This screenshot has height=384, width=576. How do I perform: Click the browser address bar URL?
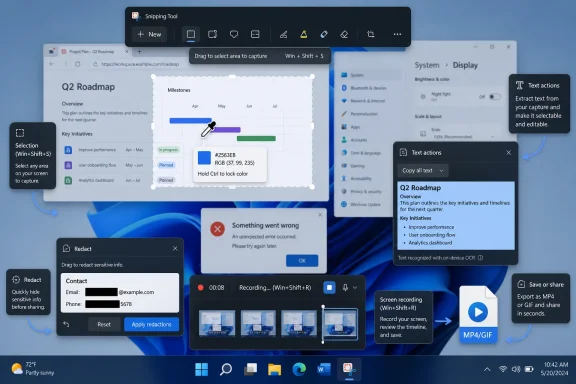pyautogui.click(x=140, y=64)
